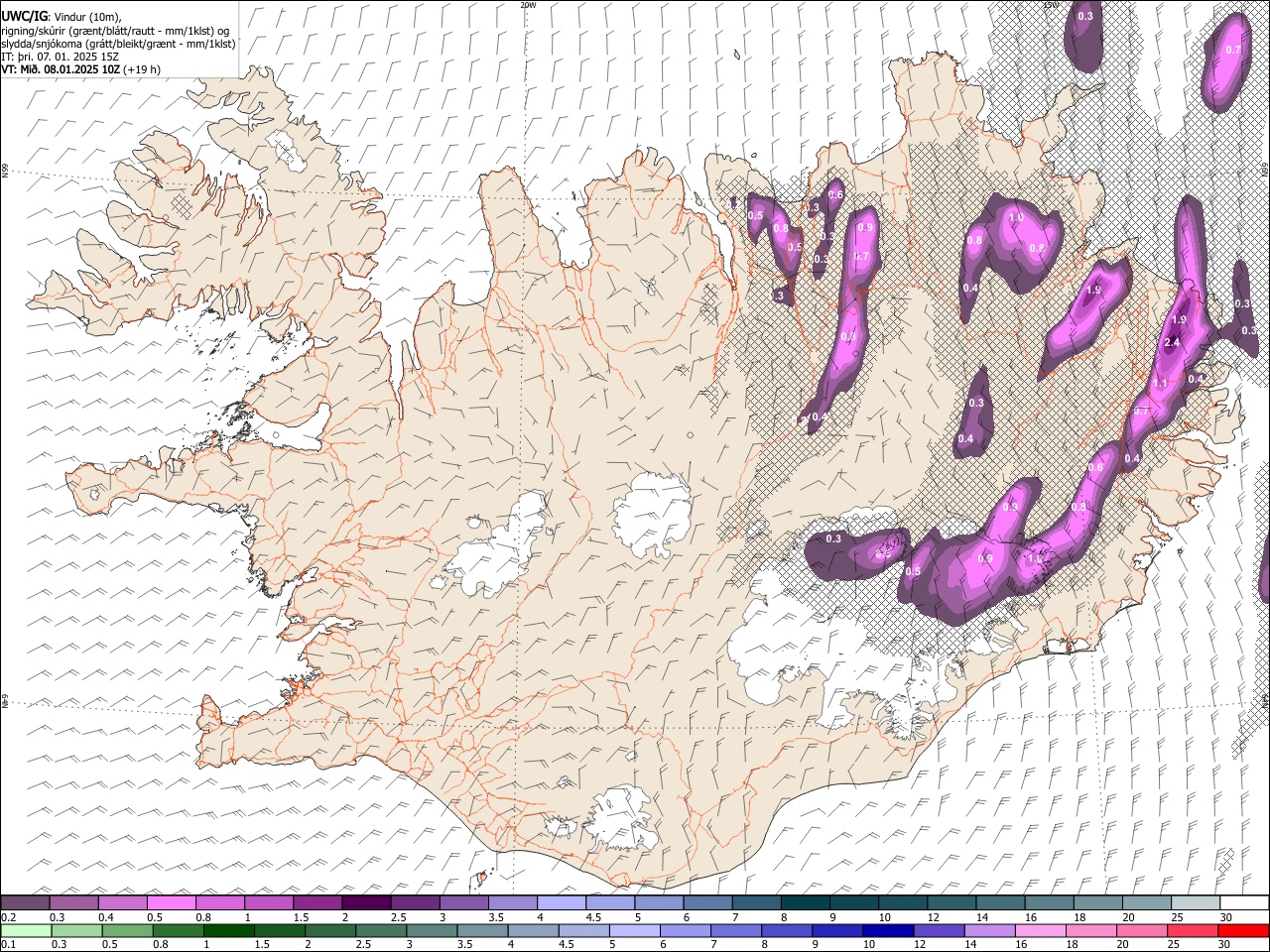Click the 15W longitude label
The image size is (1270, 952).
pyautogui.click(x=1050, y=5)
